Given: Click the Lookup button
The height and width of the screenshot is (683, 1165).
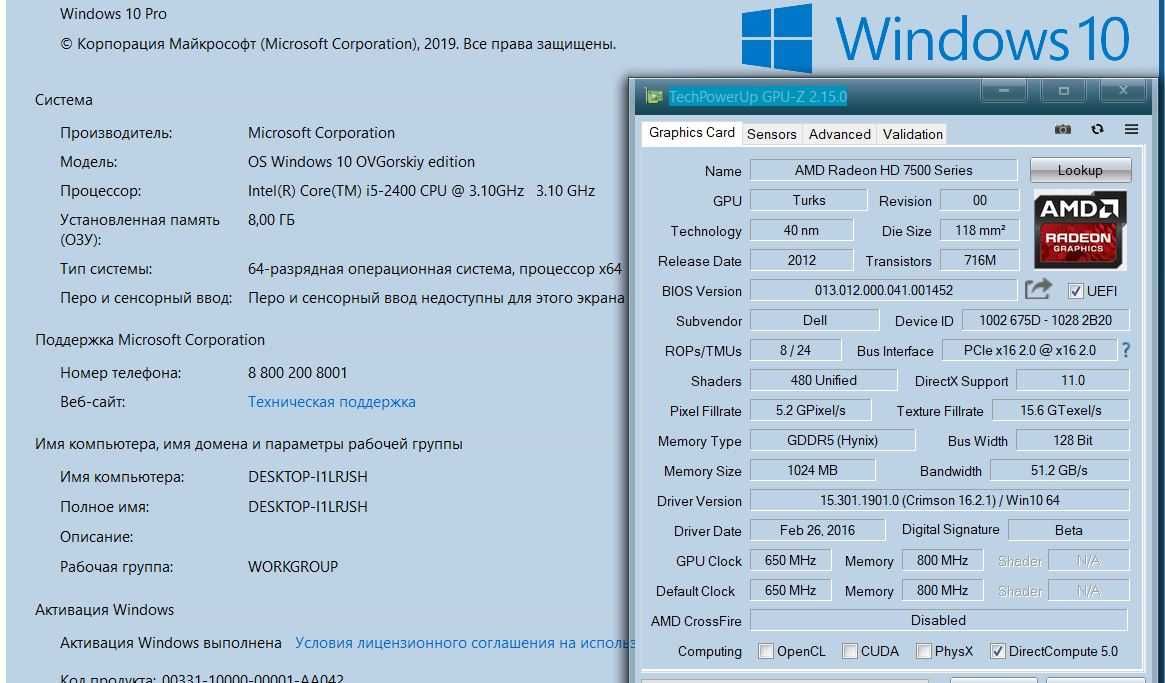Looking at the screenshot, I should tap(1080, 170).
